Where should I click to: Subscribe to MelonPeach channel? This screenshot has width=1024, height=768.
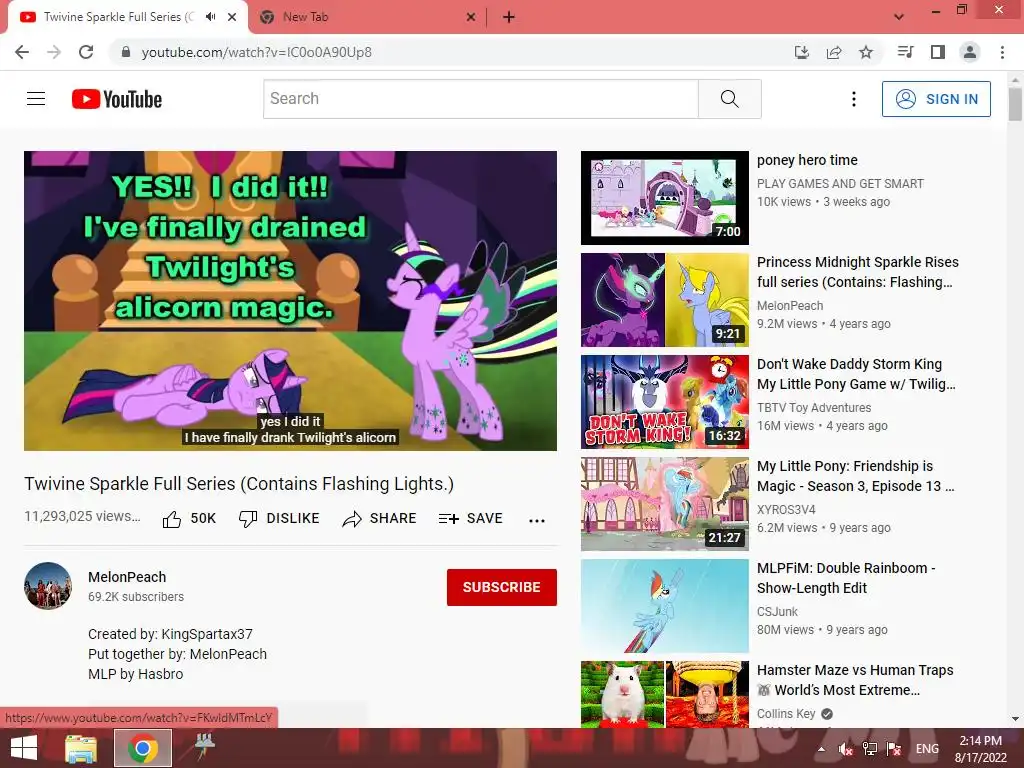pos(502,587)
